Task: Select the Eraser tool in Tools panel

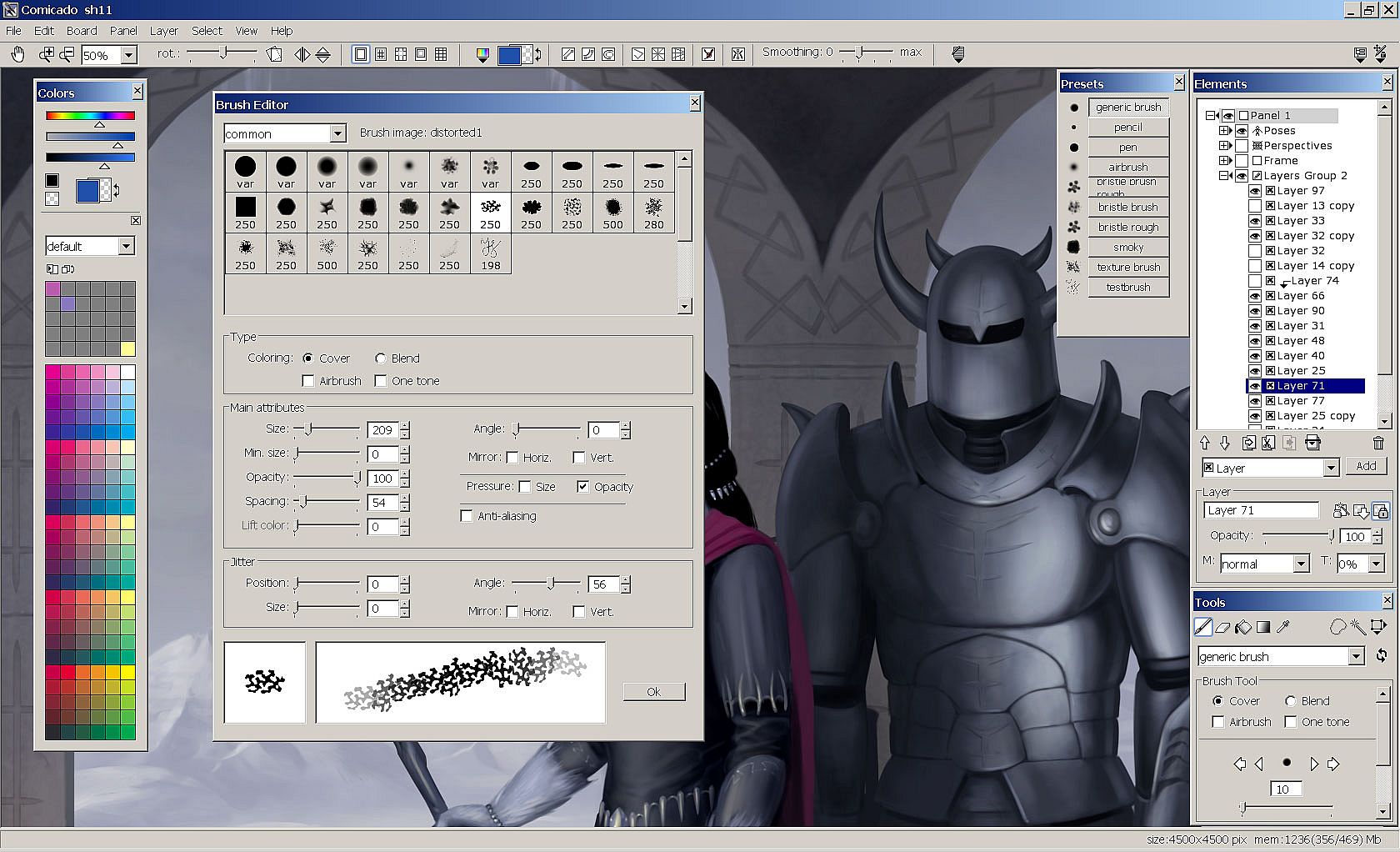Action: pyautogui.click(x=1222, y=627)
